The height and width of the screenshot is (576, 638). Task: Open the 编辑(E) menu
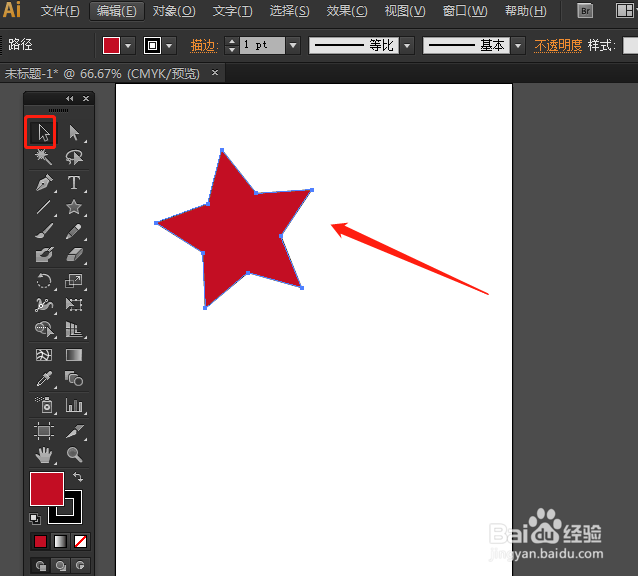tap(117, 11)
